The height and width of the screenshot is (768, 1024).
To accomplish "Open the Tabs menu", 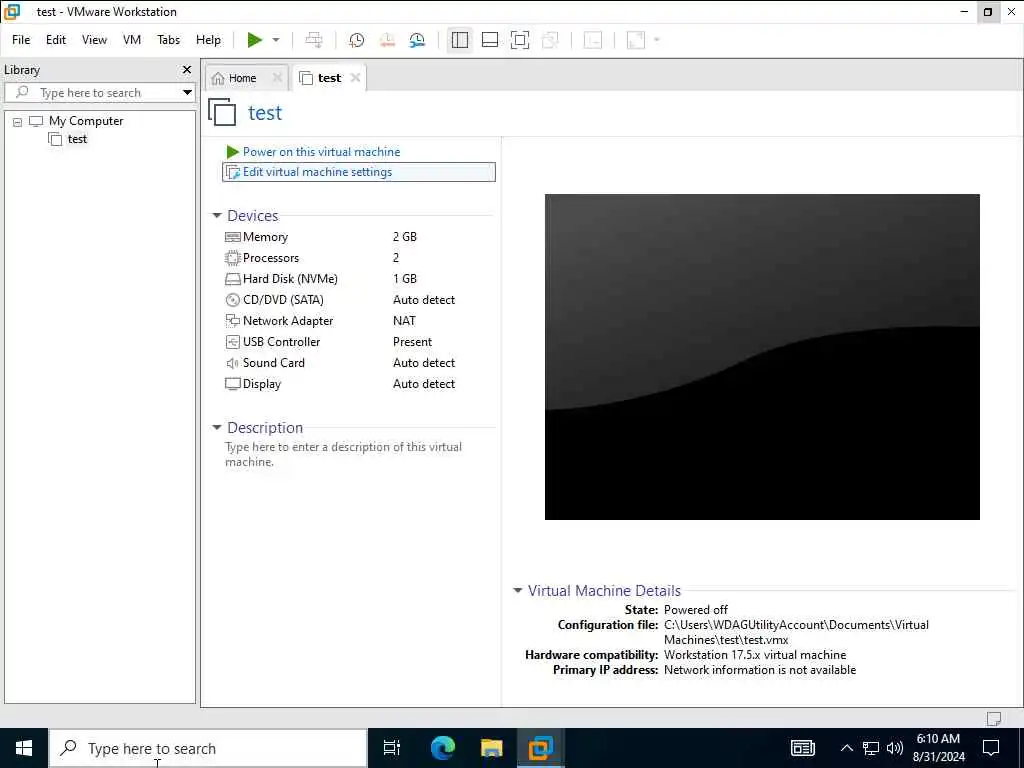I will [168, 40].
